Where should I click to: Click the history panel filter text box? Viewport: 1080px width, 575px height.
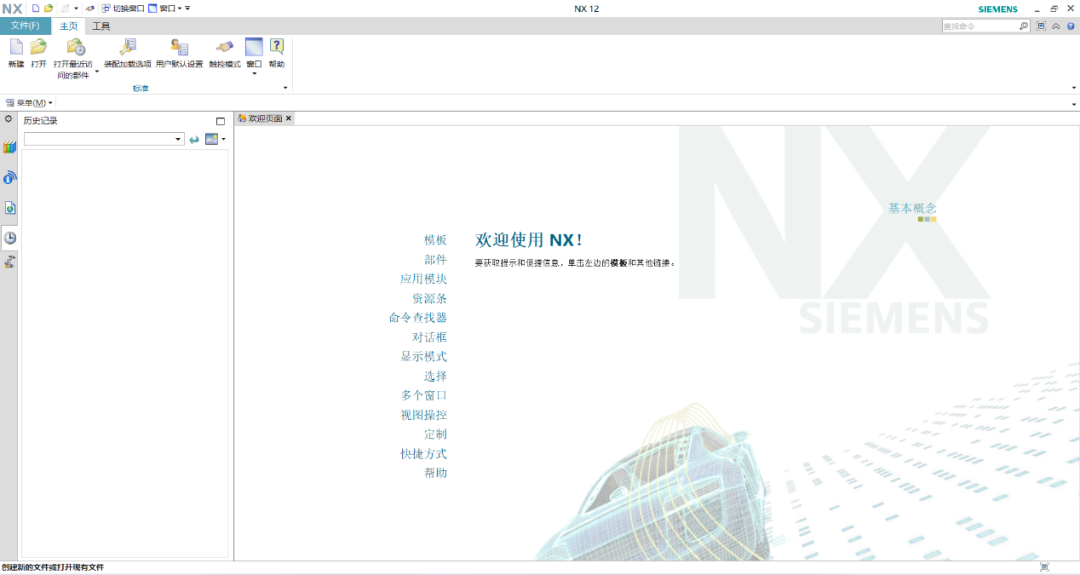click(99, 139)
